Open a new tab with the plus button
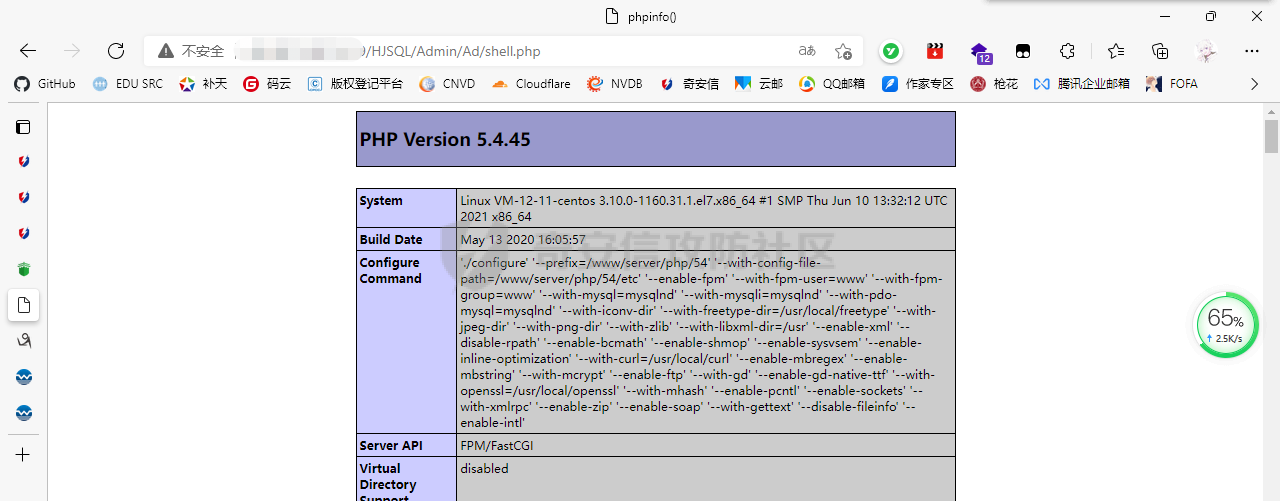The height and width of the screenshot is (501, 1280). 23,455
